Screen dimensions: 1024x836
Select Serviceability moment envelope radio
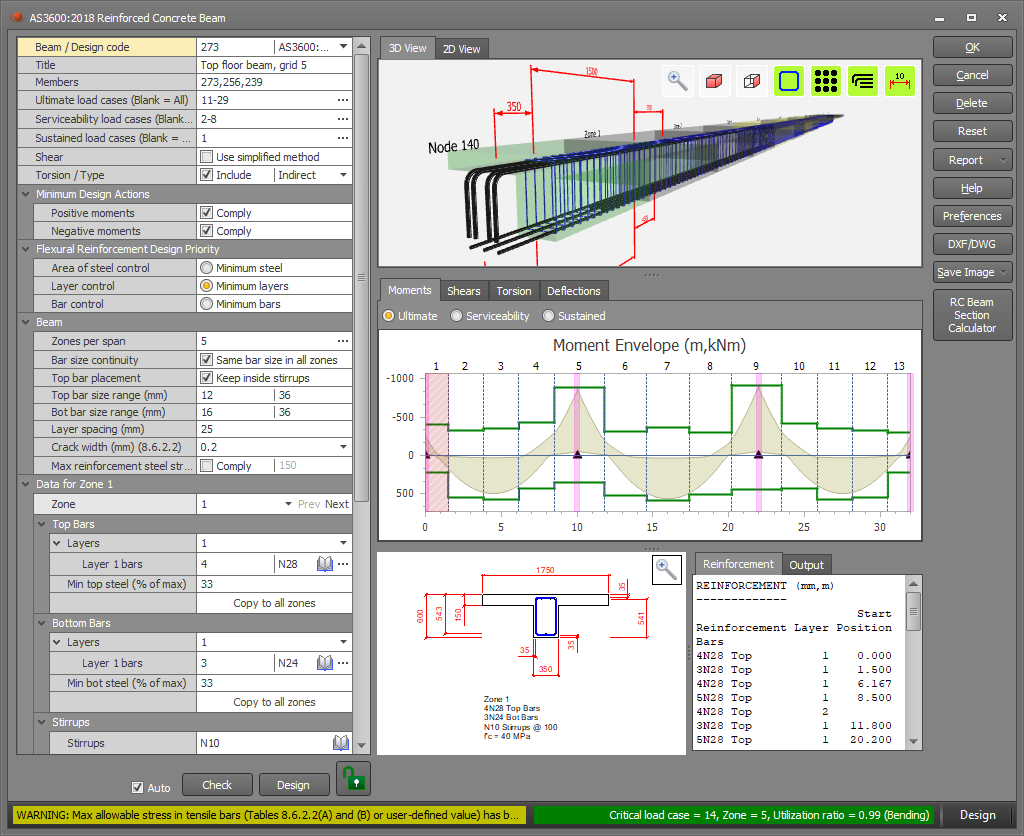tap(456, 316)
